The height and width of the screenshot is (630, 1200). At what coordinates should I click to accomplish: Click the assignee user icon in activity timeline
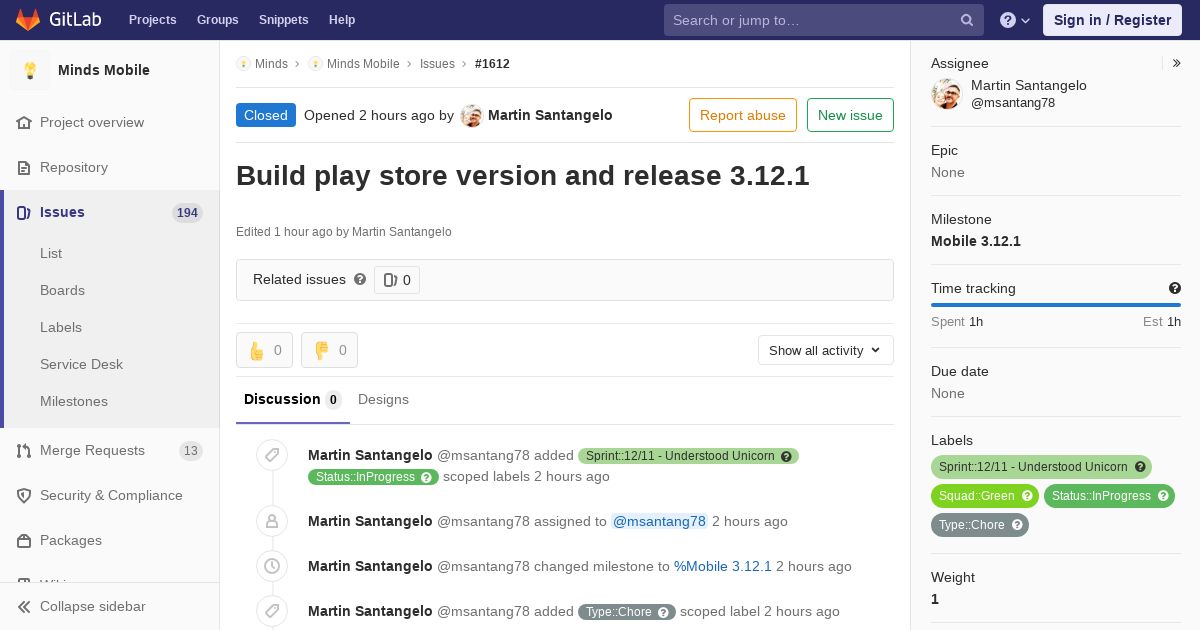(x=272, y=521)
